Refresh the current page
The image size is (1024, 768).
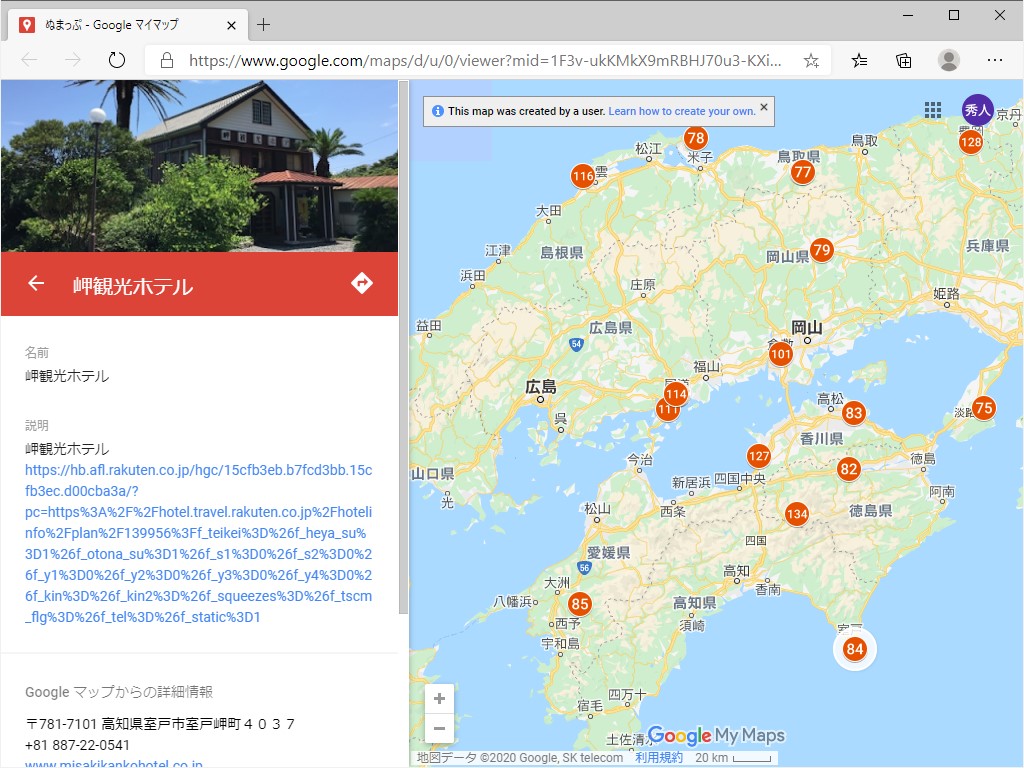coord(117,60)
